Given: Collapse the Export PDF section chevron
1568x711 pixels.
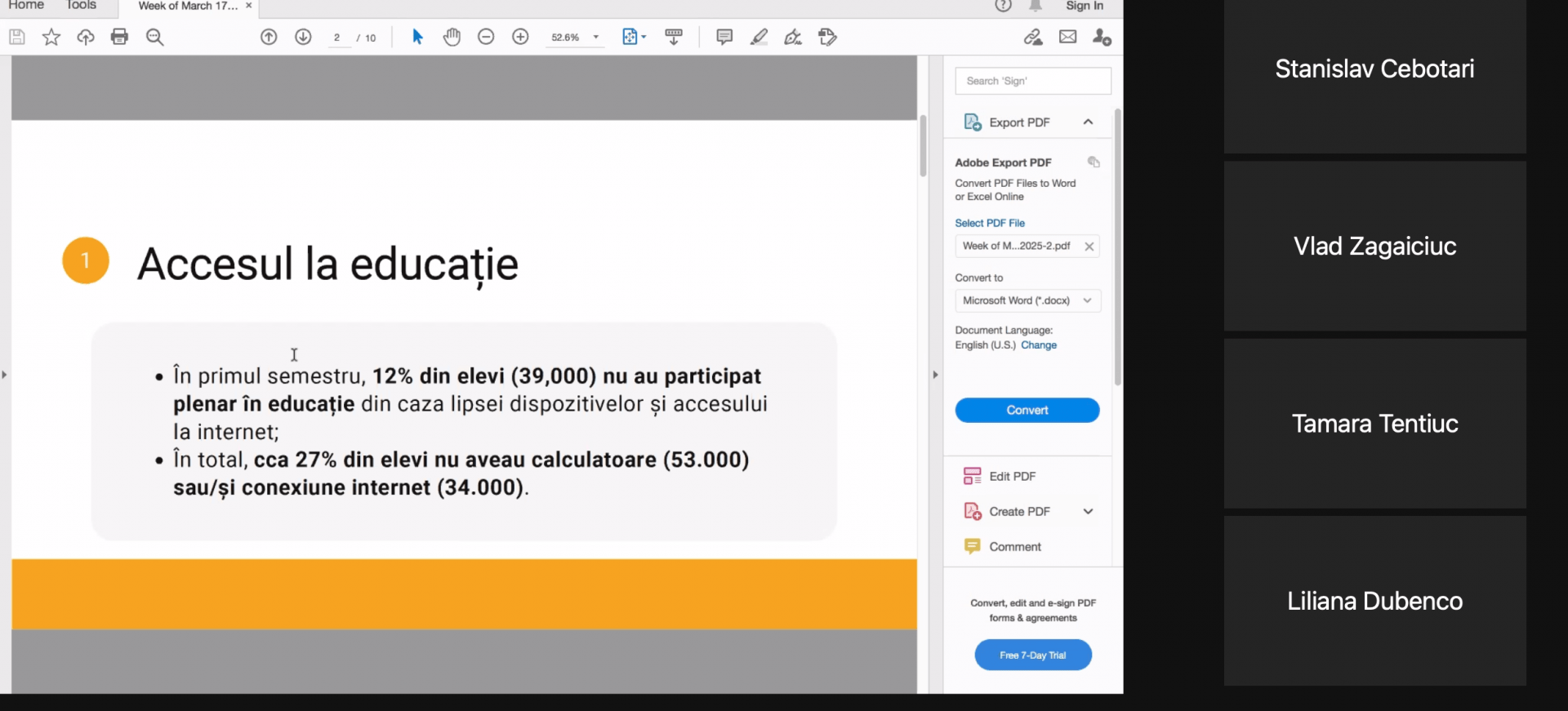Looking at the screenshot, I should click(1088, 122).
